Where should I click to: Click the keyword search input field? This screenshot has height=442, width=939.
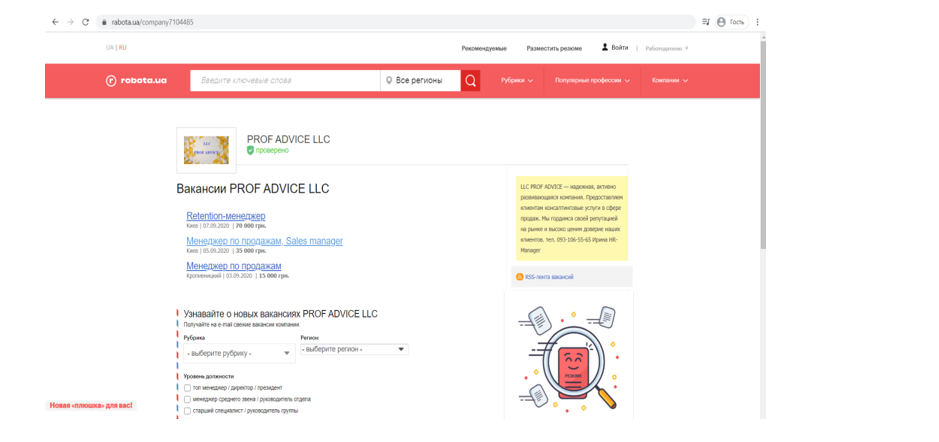coord(285,81)
